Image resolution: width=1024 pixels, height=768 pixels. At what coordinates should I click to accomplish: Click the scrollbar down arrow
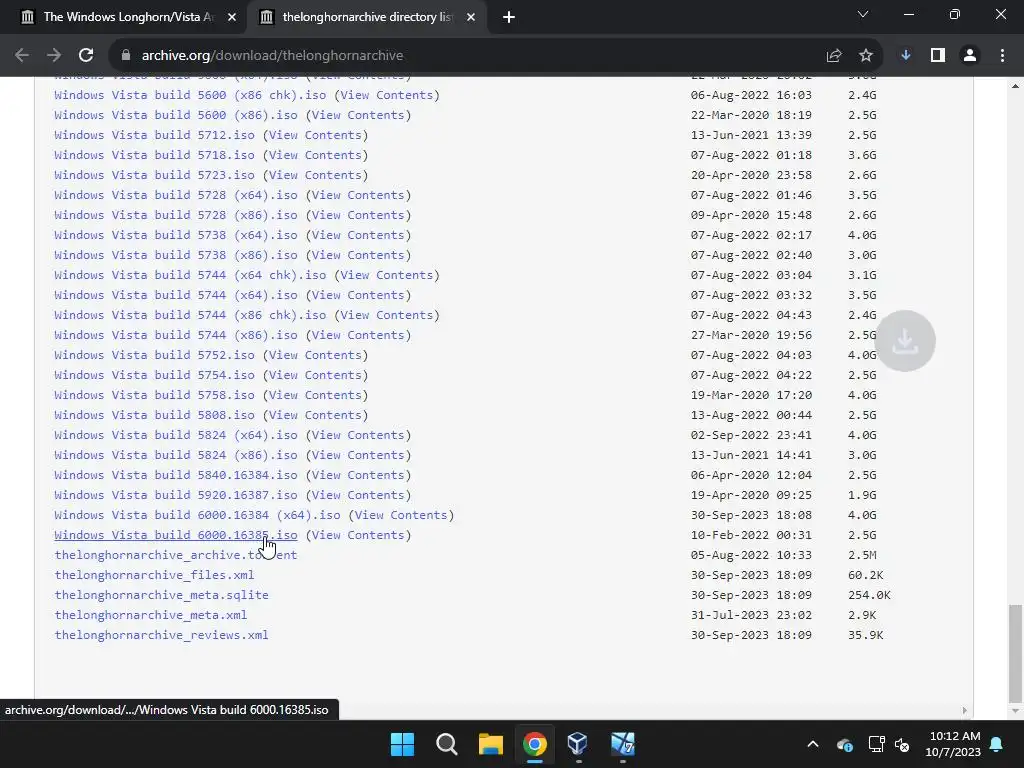(x=1015, y=711)
